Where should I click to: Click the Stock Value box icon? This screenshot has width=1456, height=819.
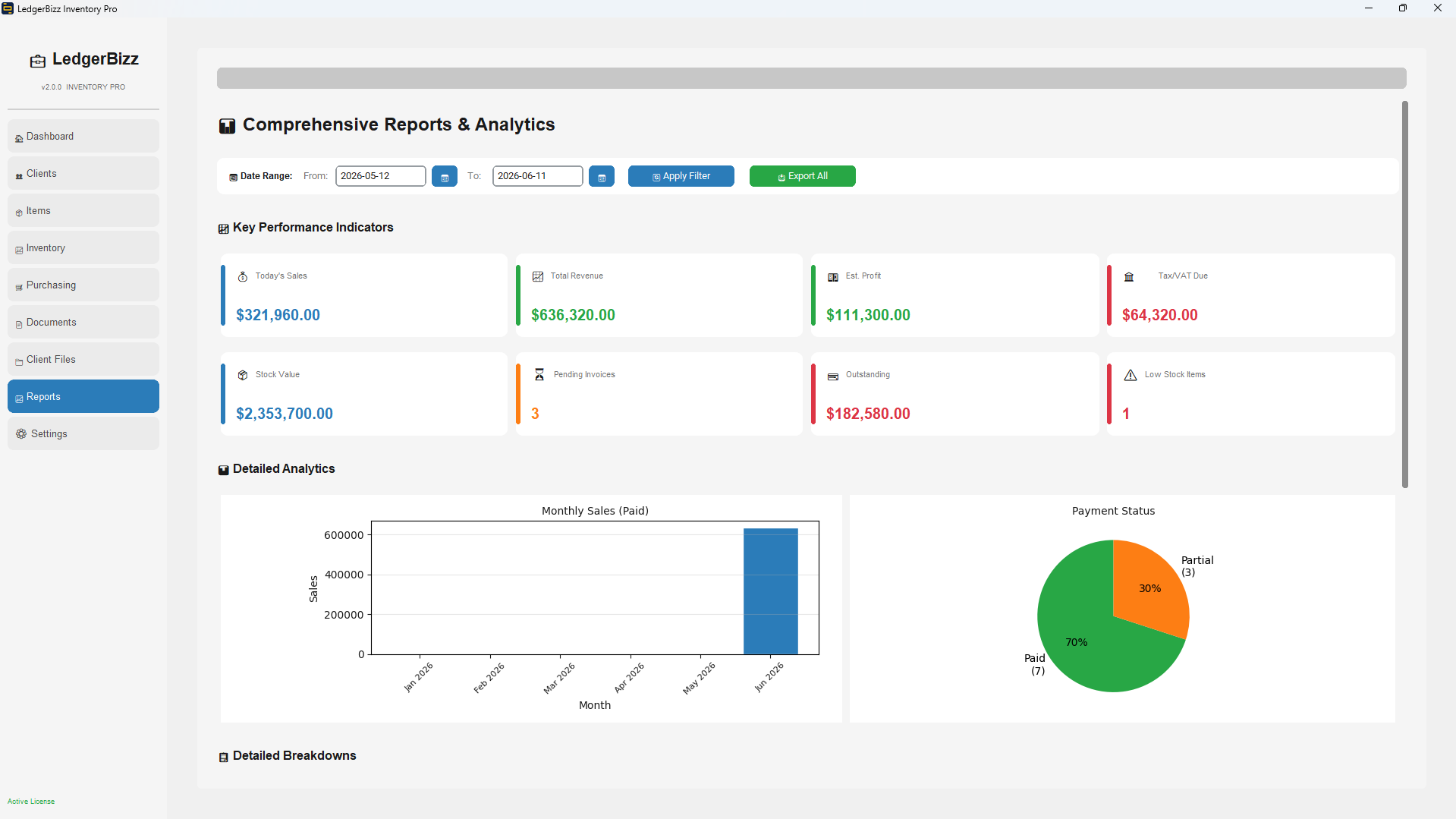[x=243, y=376]
